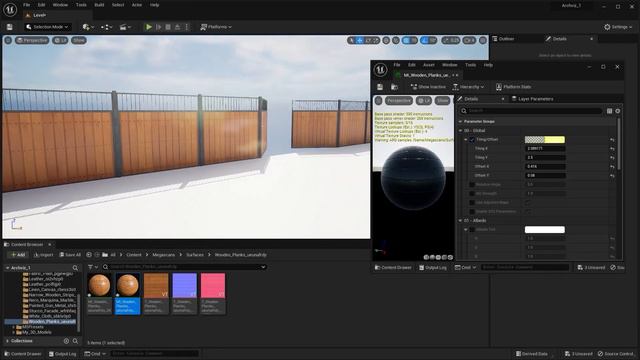Viewport: 640px width, 360px height.
Task: Click Megascans in the Content Browser breadcrumb
Action: (163, 255)
